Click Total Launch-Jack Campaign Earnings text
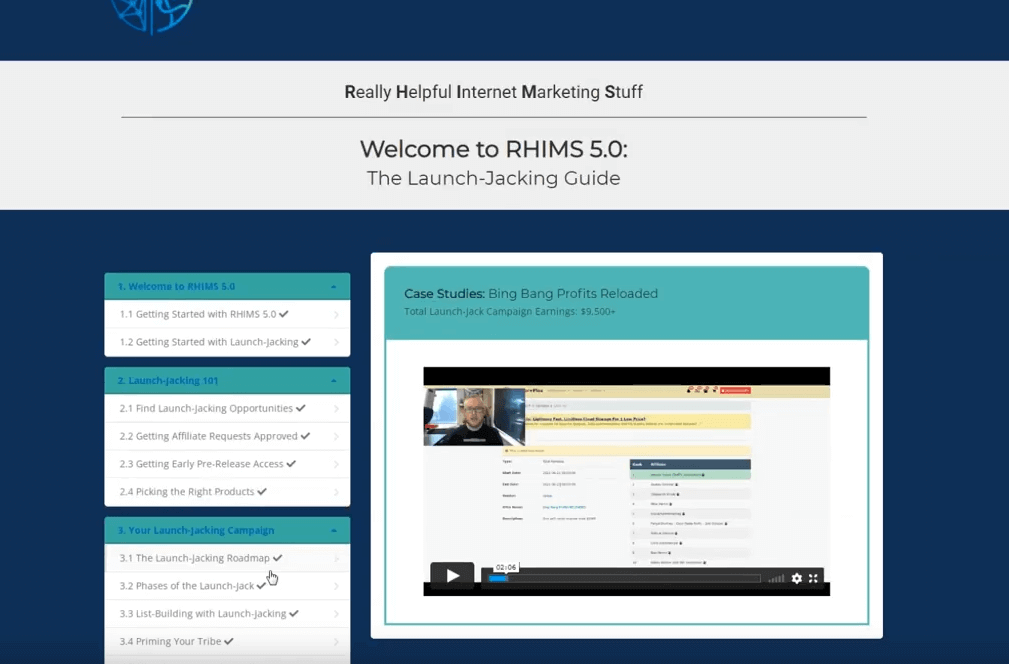The image size is (1009, 664). pyautogui.click(x=510, y=311)
